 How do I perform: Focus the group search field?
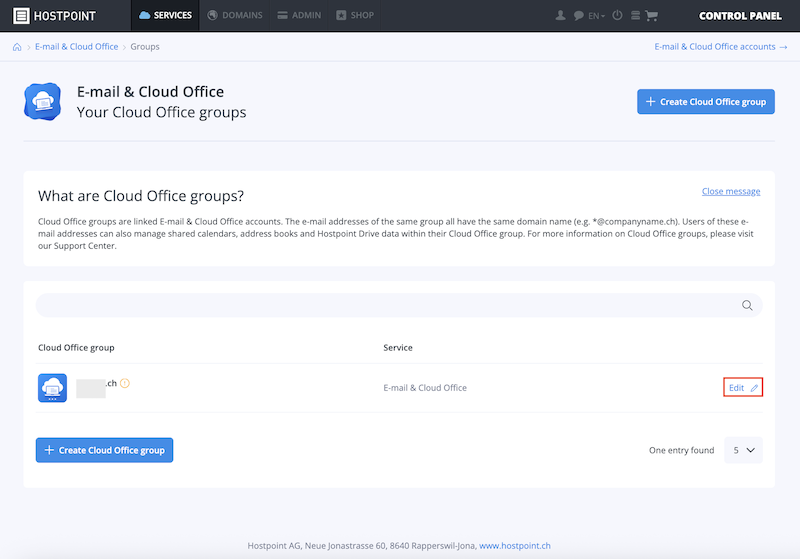pyautogui.click(x=399, y=305)
